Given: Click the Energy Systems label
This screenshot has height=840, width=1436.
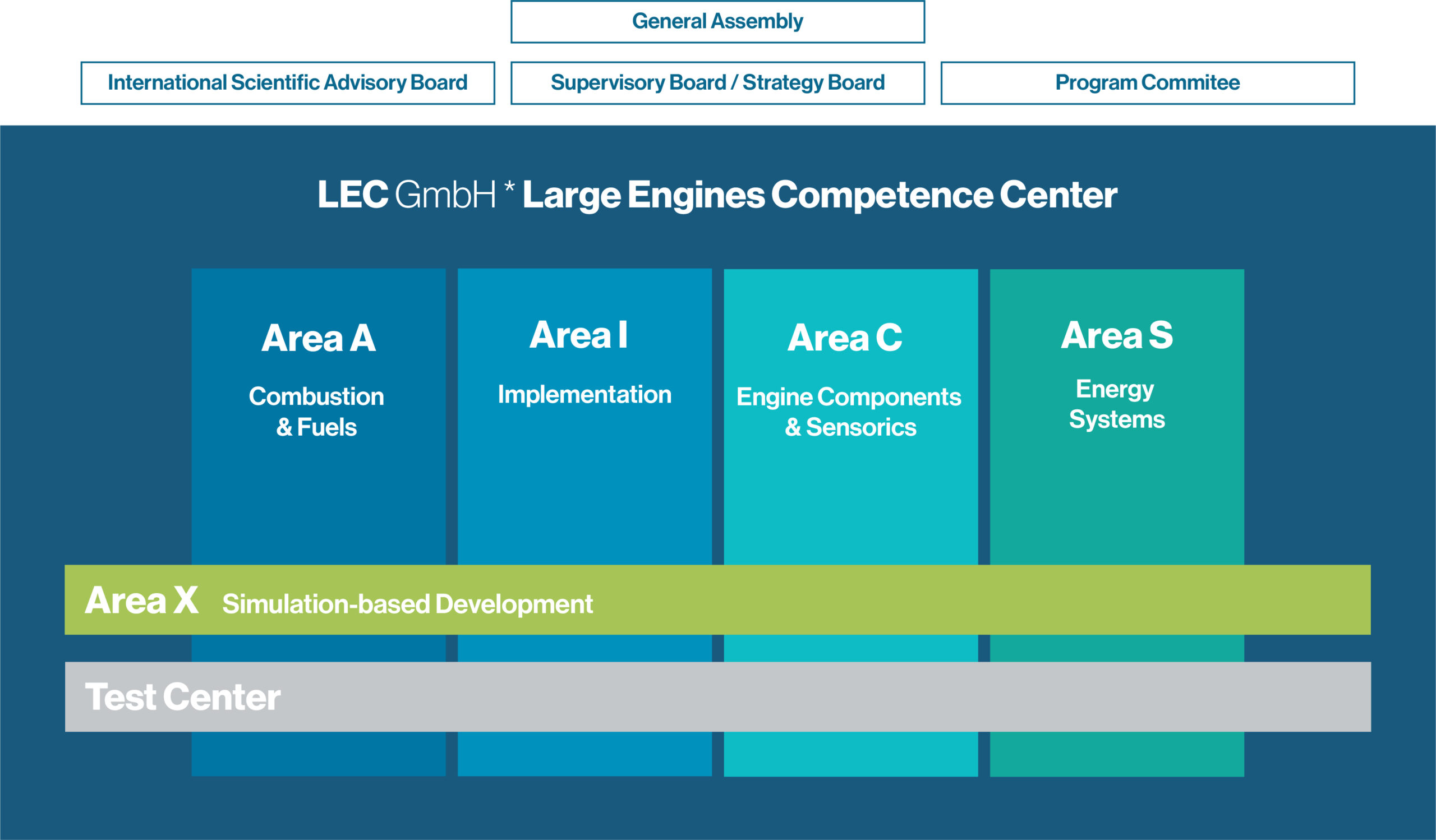Looking at the screenshot, I should (x=1116, y=404).
